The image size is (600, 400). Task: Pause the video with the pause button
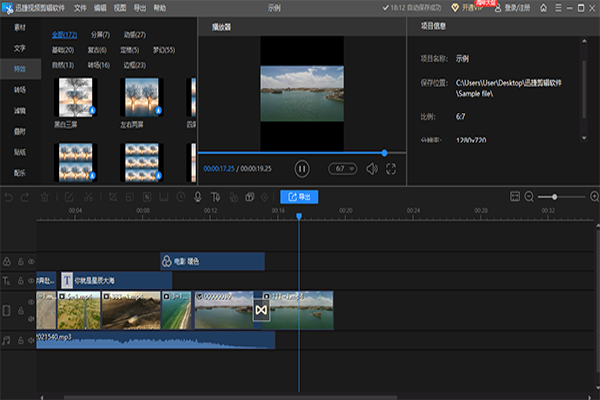pyautogui.click(x=302, y=169)
